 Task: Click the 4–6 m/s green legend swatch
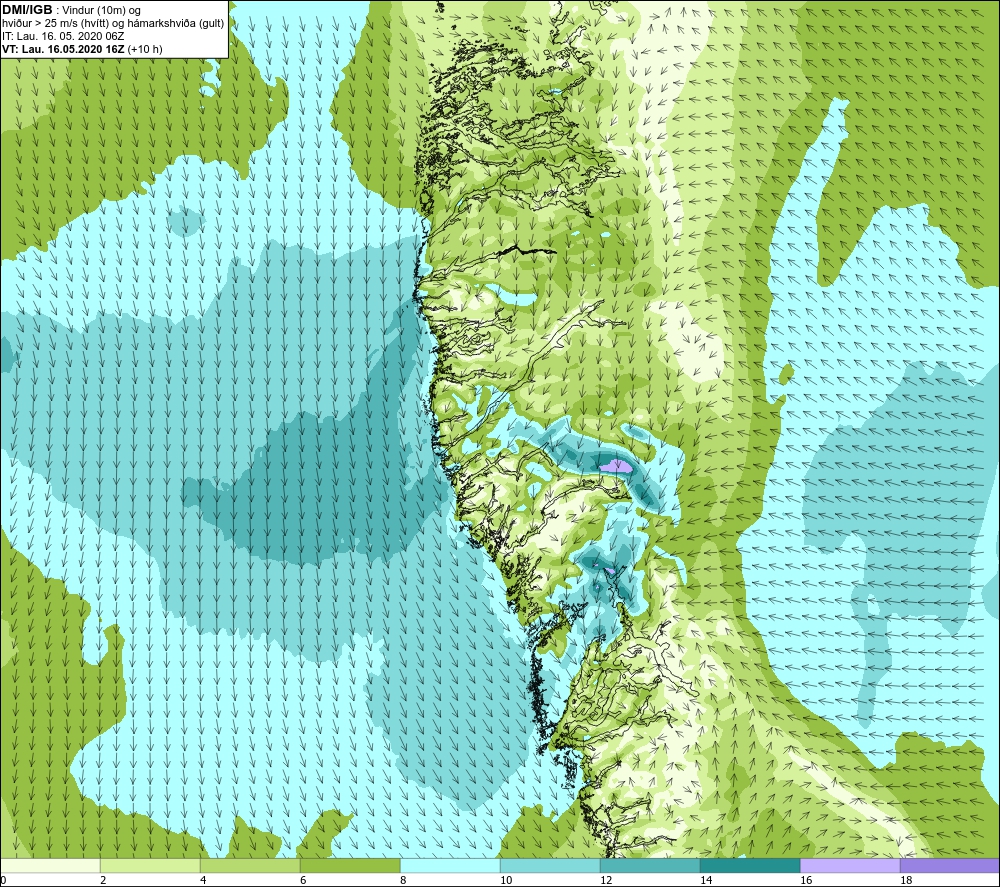point(250,865)
